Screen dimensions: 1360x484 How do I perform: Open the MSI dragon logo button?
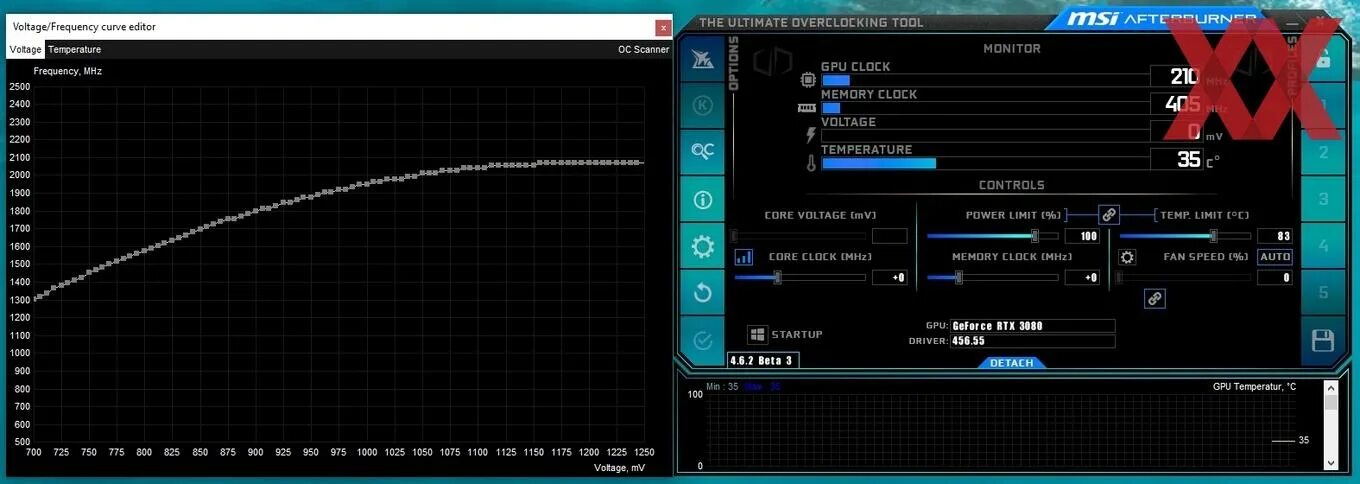[702, 58]
